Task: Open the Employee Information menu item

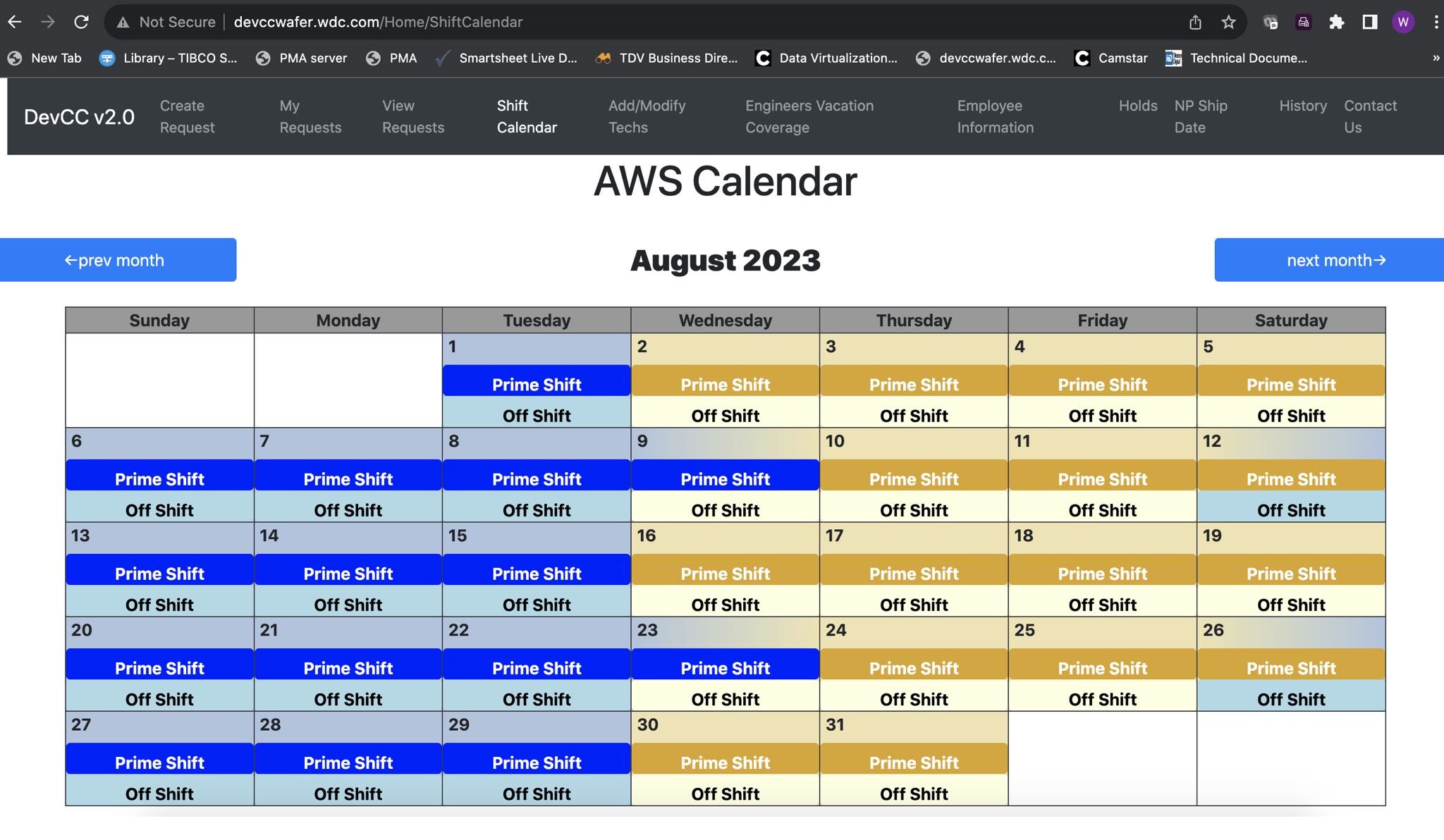Action: pyautogui.click(x=995, y=116)
